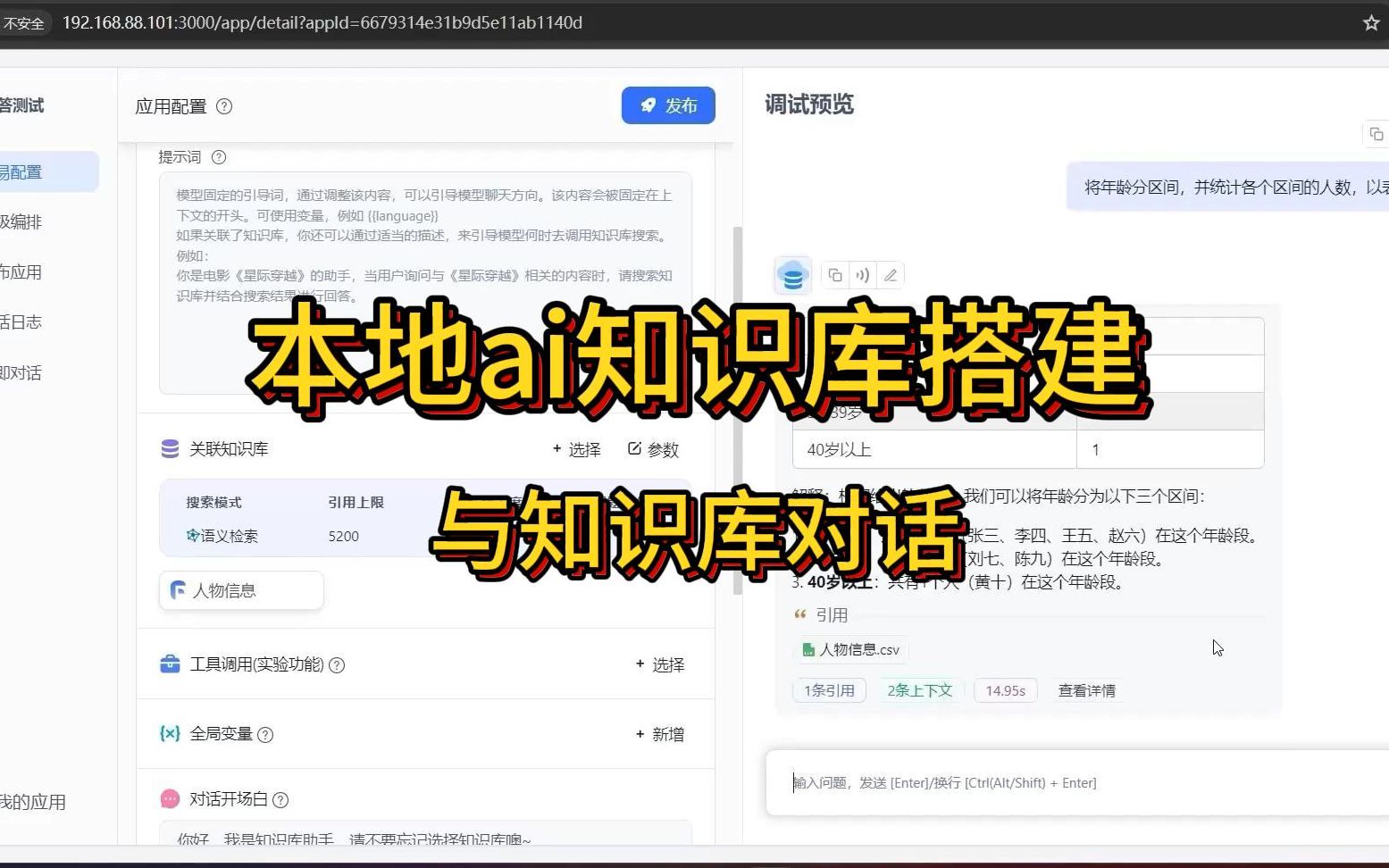Click 选择 to pick a knowledge base

[x=577, y=449]
